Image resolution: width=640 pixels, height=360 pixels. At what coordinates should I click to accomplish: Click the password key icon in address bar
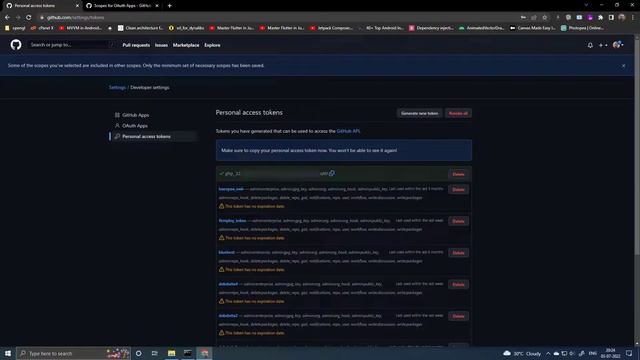(523, 18)
